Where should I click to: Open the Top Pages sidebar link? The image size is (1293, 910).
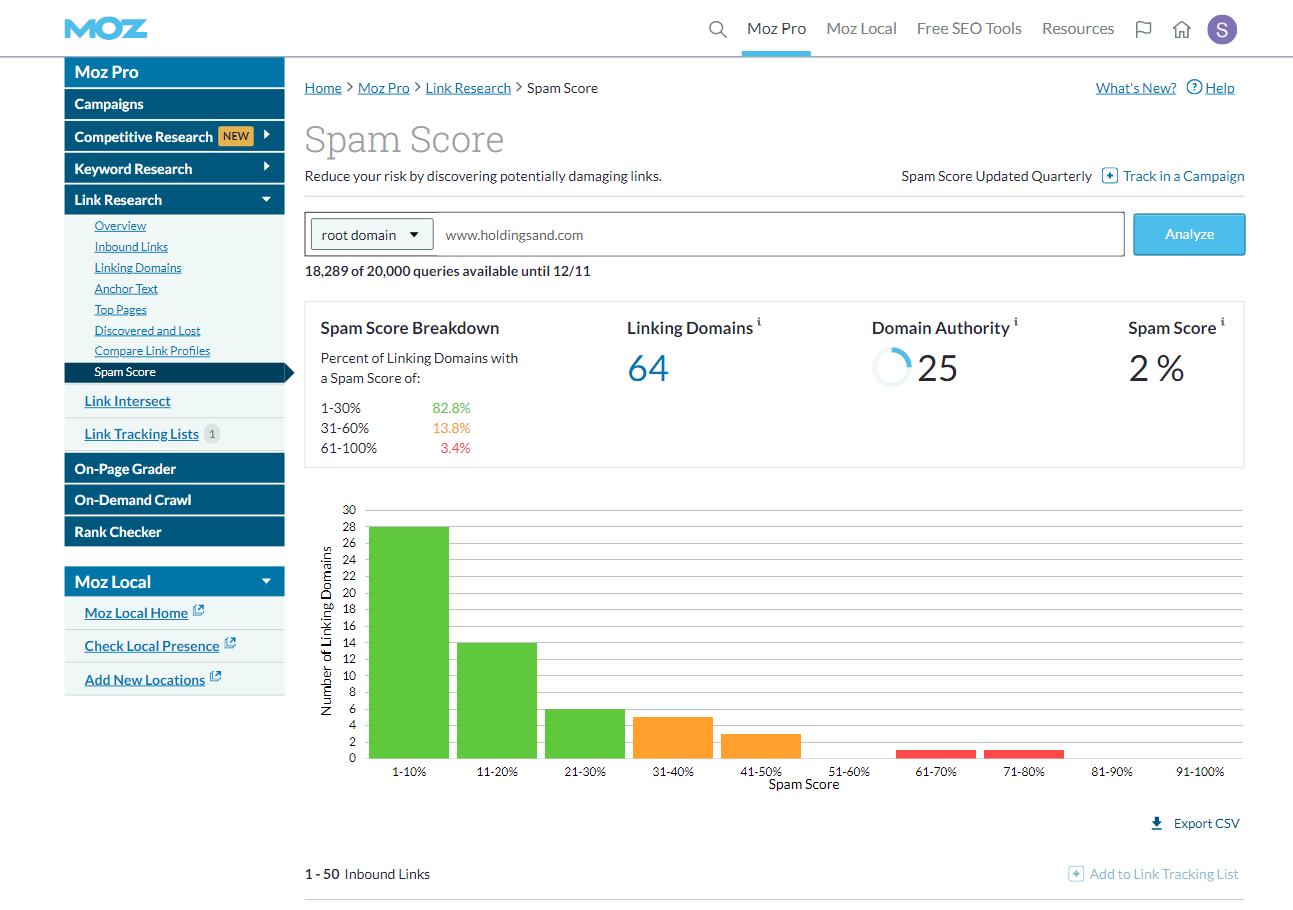tap(121, 310)
